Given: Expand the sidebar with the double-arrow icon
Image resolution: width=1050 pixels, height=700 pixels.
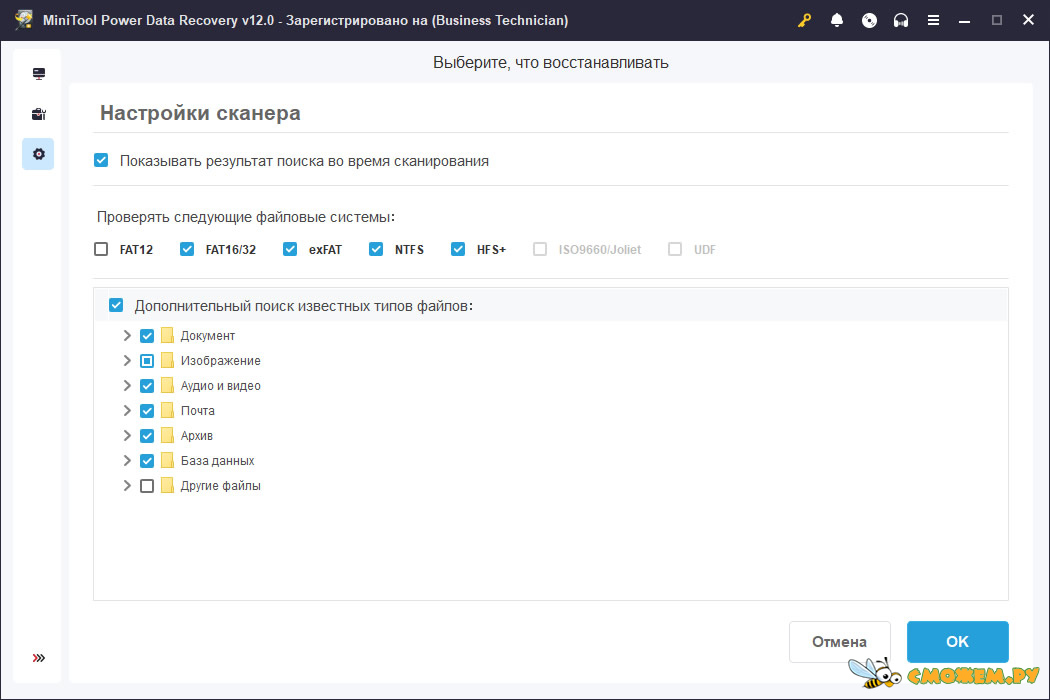Looking at the screenshot, I should [39, 658].
